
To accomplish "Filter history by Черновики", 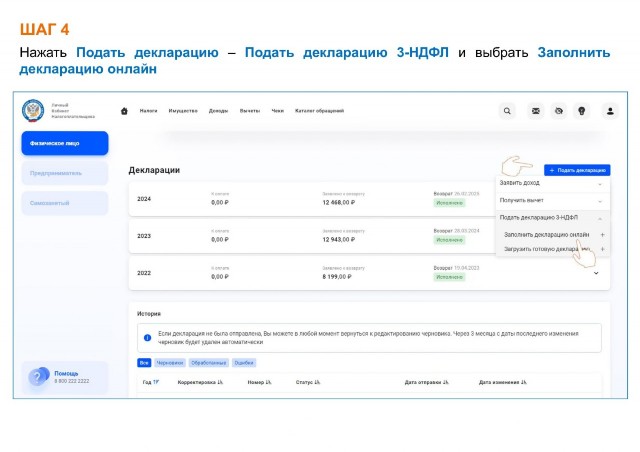I will (x=169, y=362).
